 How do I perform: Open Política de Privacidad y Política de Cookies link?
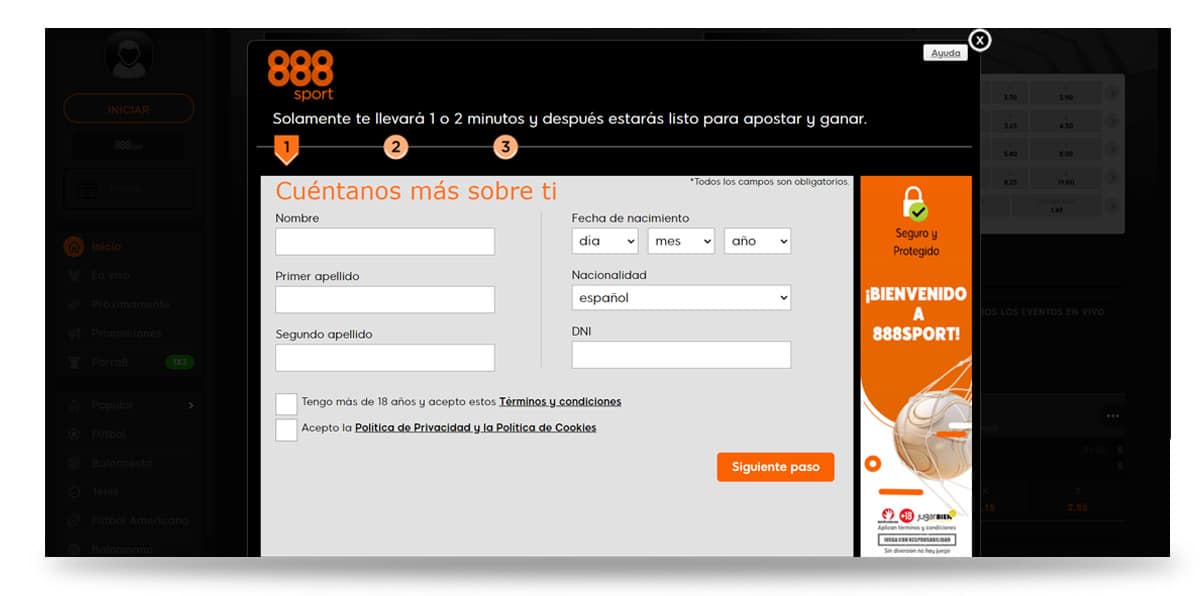476,428
